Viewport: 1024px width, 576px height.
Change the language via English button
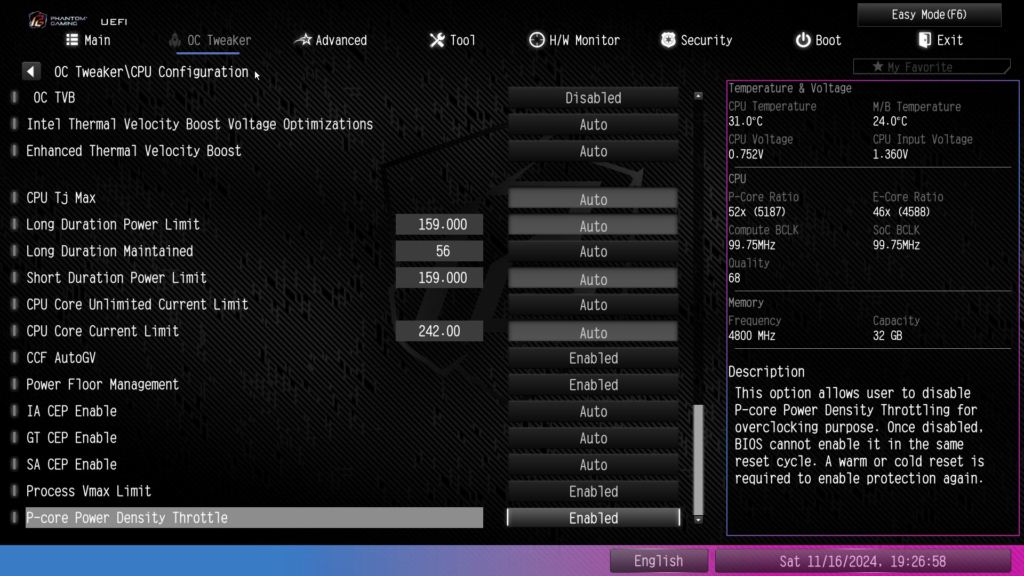(x=658, y=561)
